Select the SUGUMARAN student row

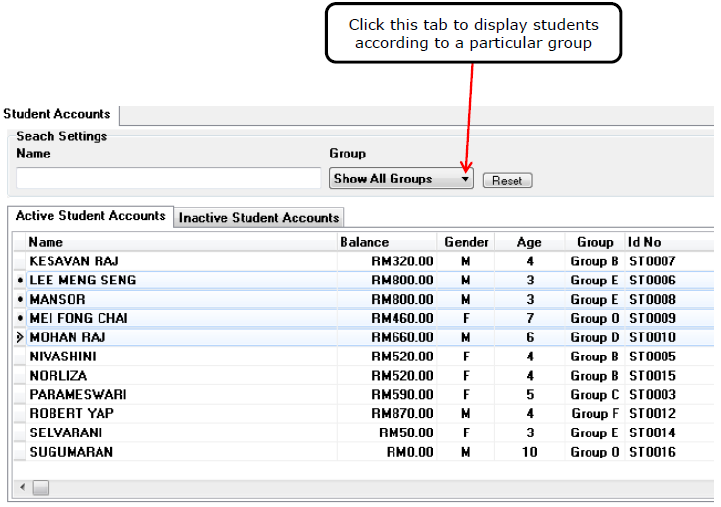click(71, 452)
